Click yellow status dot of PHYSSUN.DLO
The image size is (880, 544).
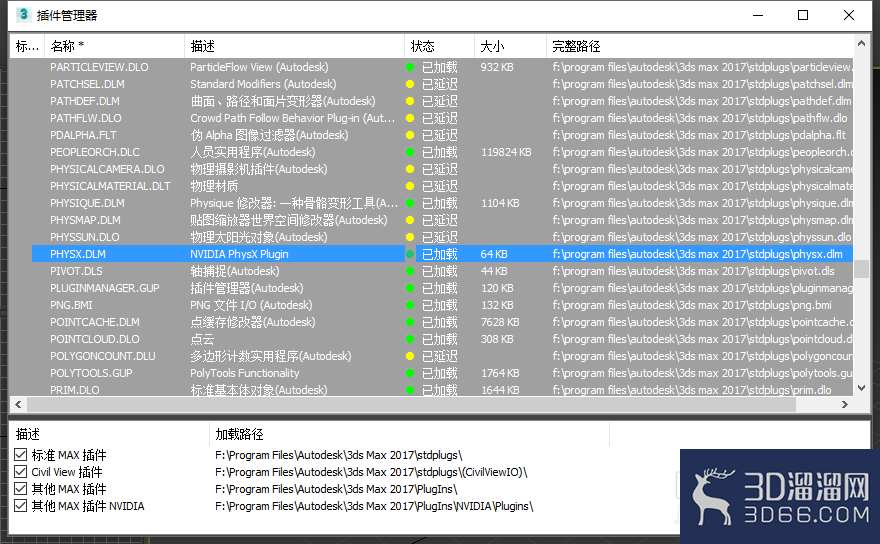point(410,237)
